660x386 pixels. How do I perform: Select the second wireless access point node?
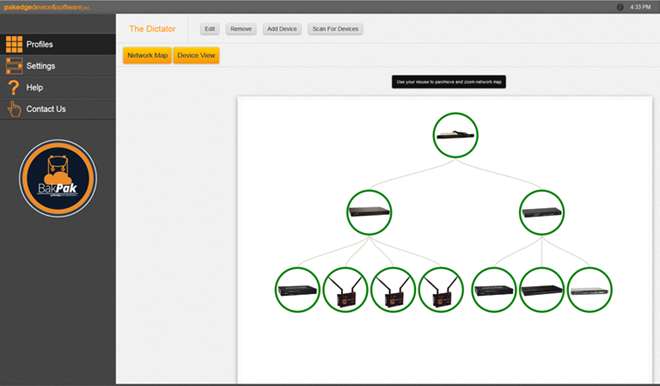393,290
